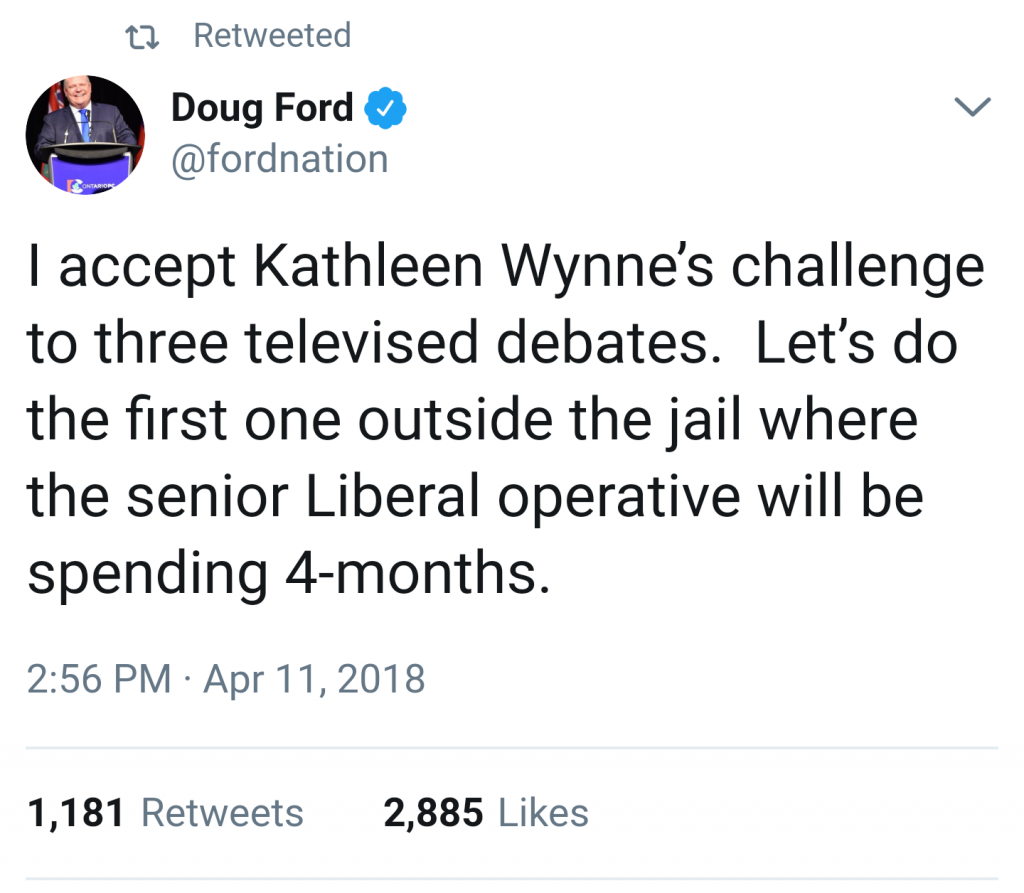
Task: View the 2,885 Likes list
Action: 486,813
